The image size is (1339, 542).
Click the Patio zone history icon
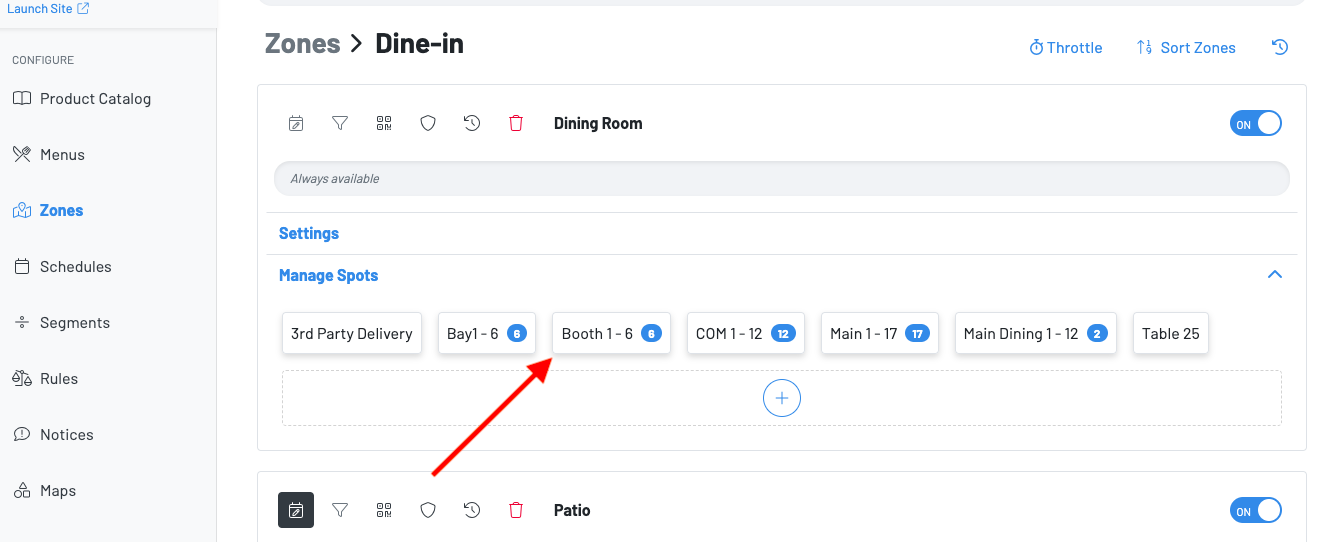coord(472,510)
